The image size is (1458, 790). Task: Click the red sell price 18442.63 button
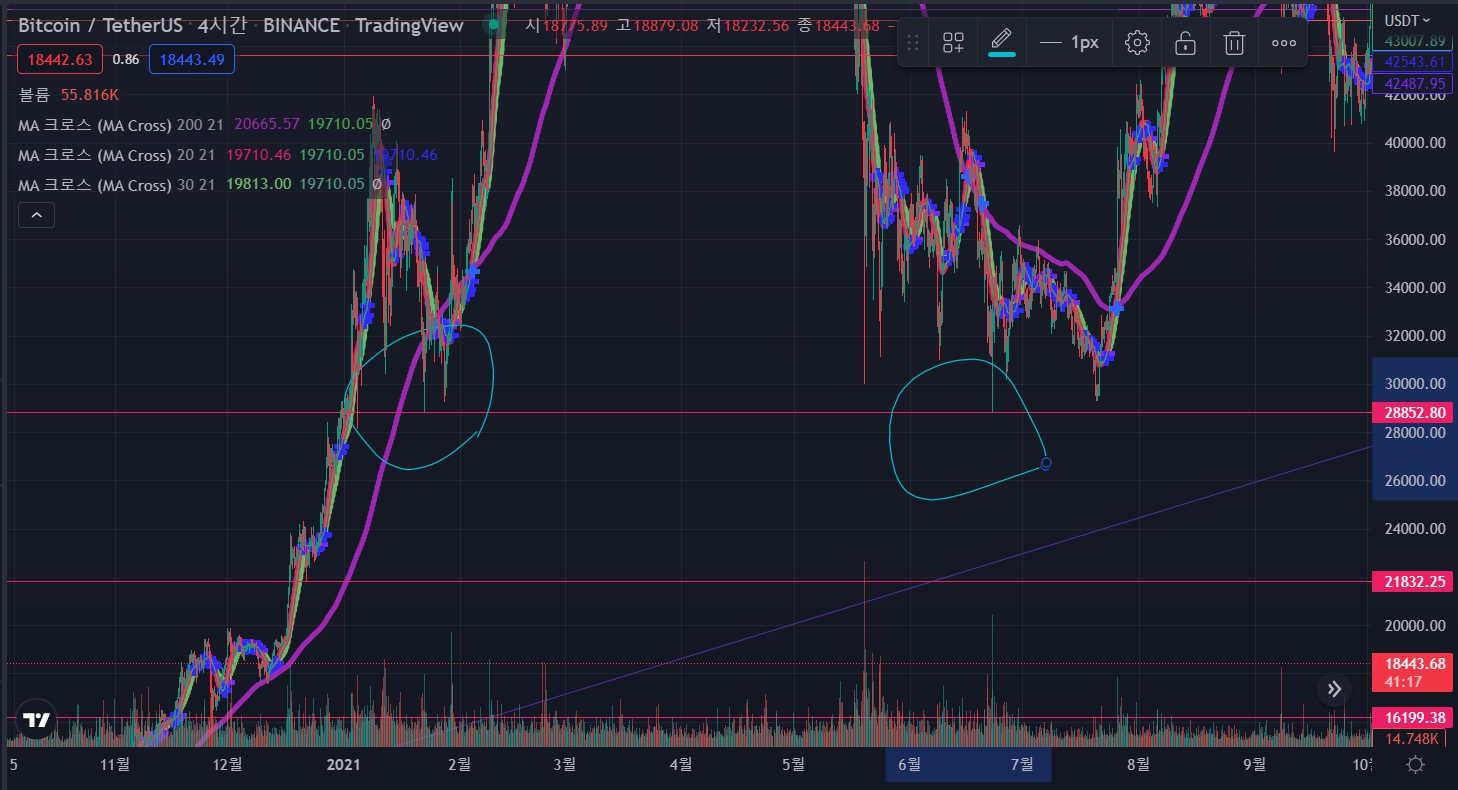click(x=60, y=60)
